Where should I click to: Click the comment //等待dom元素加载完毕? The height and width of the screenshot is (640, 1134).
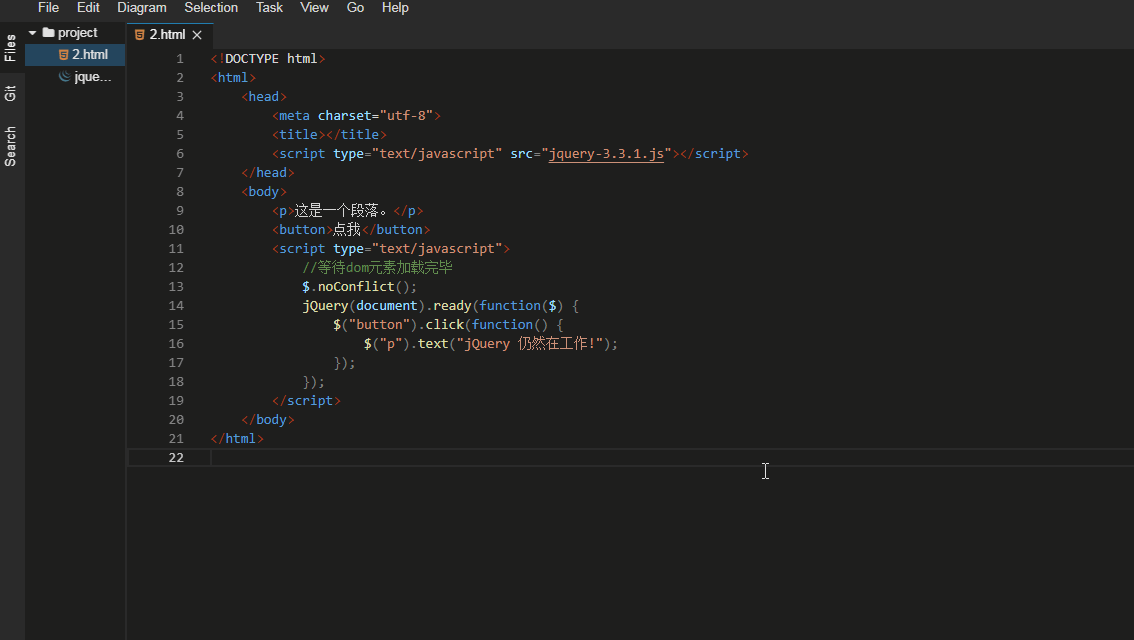point(378,268)
